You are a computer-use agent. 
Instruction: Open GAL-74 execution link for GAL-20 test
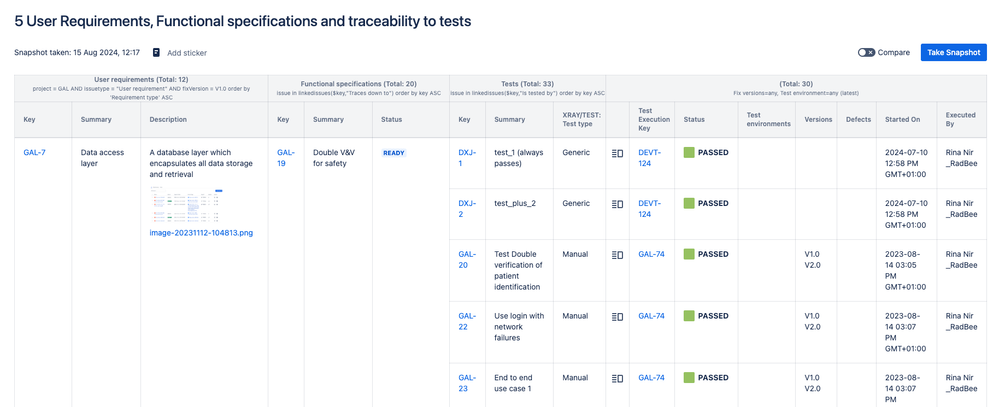[x=652, y=254]
